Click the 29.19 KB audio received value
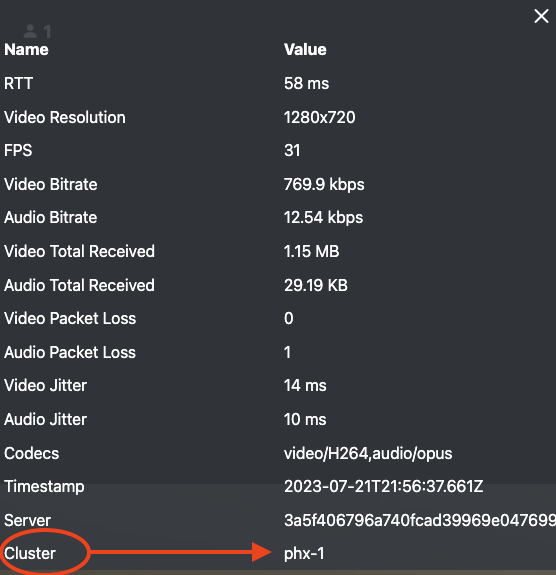Image resolution: width=556 pixels, height=575 pixels. click(315, 285)
